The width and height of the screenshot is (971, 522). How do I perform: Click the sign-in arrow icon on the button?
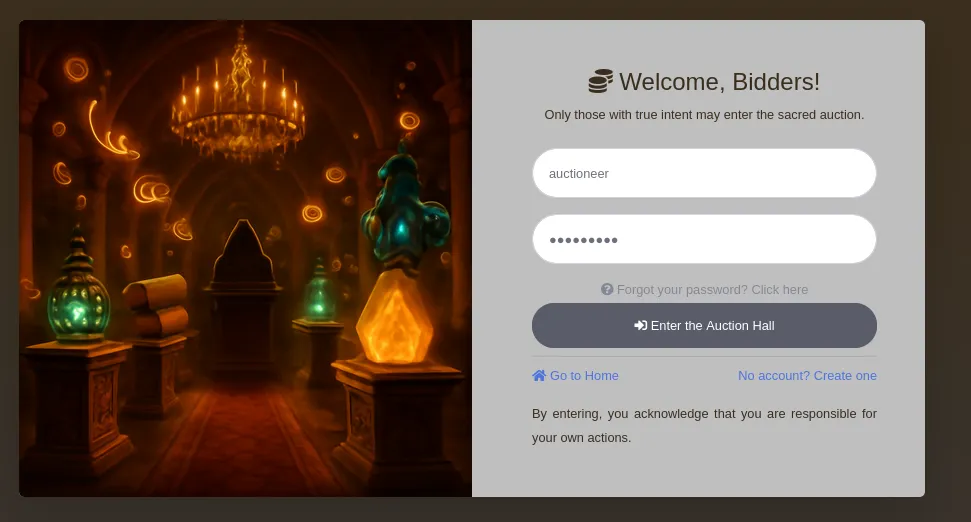pos(640,326)
